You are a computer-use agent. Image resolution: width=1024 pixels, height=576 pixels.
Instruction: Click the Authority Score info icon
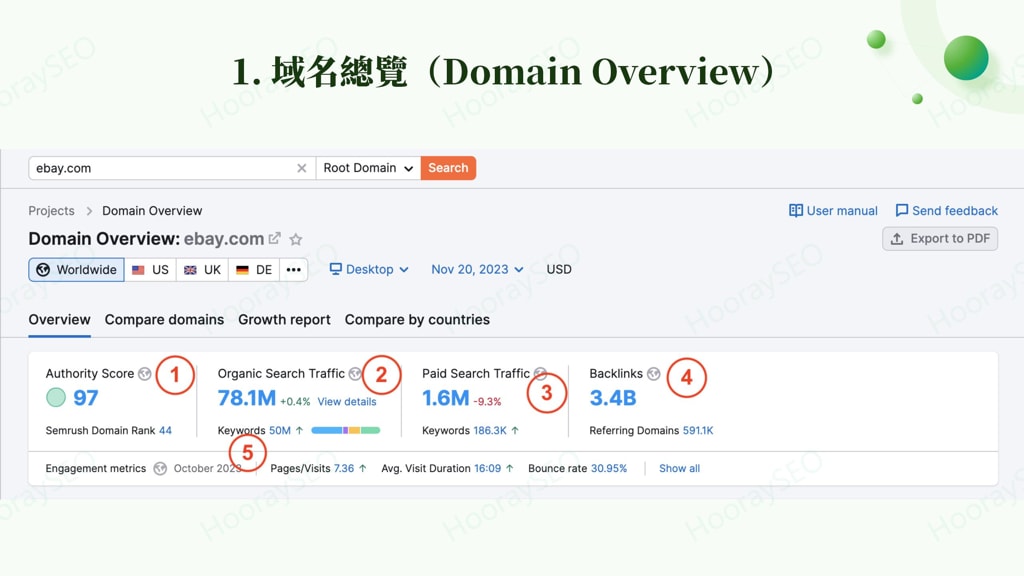pos(146,373)
